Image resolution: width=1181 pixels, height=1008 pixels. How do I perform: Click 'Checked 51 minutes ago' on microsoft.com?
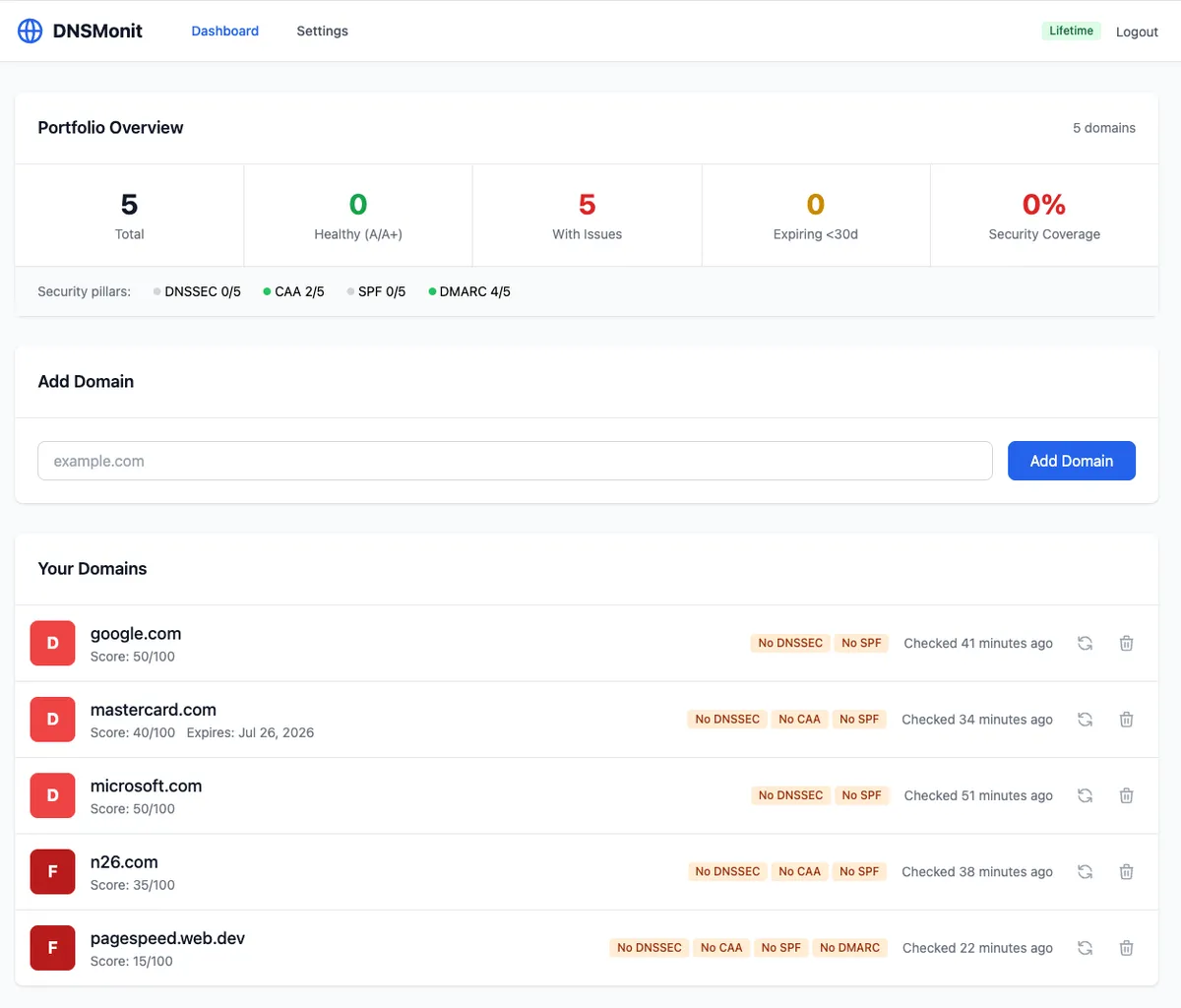point(978,795)
